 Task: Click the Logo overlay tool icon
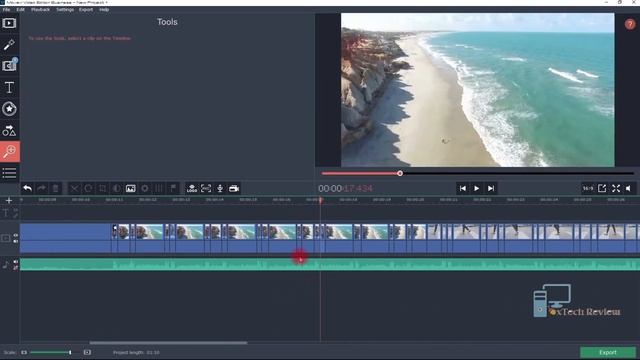192,188
